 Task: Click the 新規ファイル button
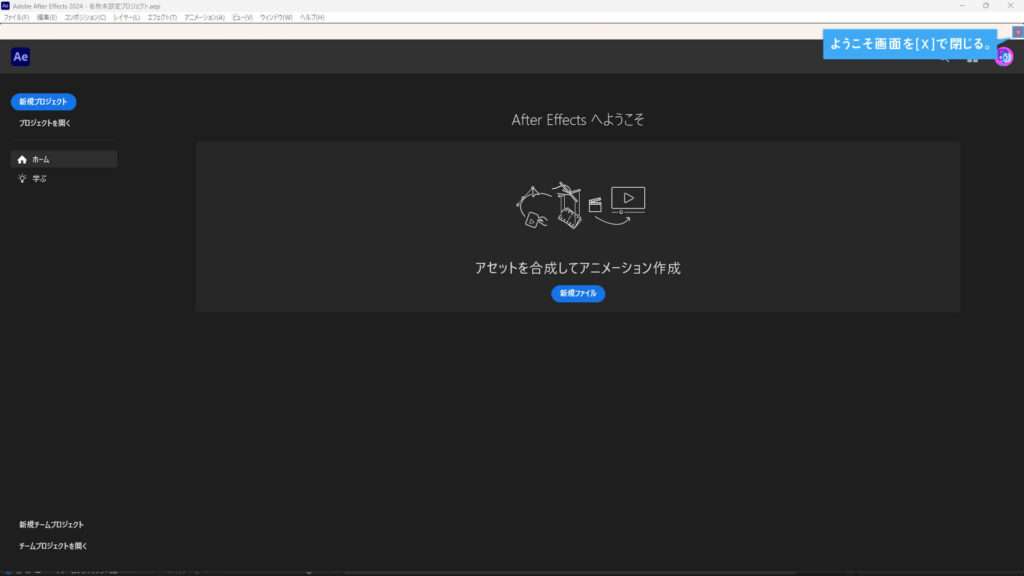click(x=576, y=293)
